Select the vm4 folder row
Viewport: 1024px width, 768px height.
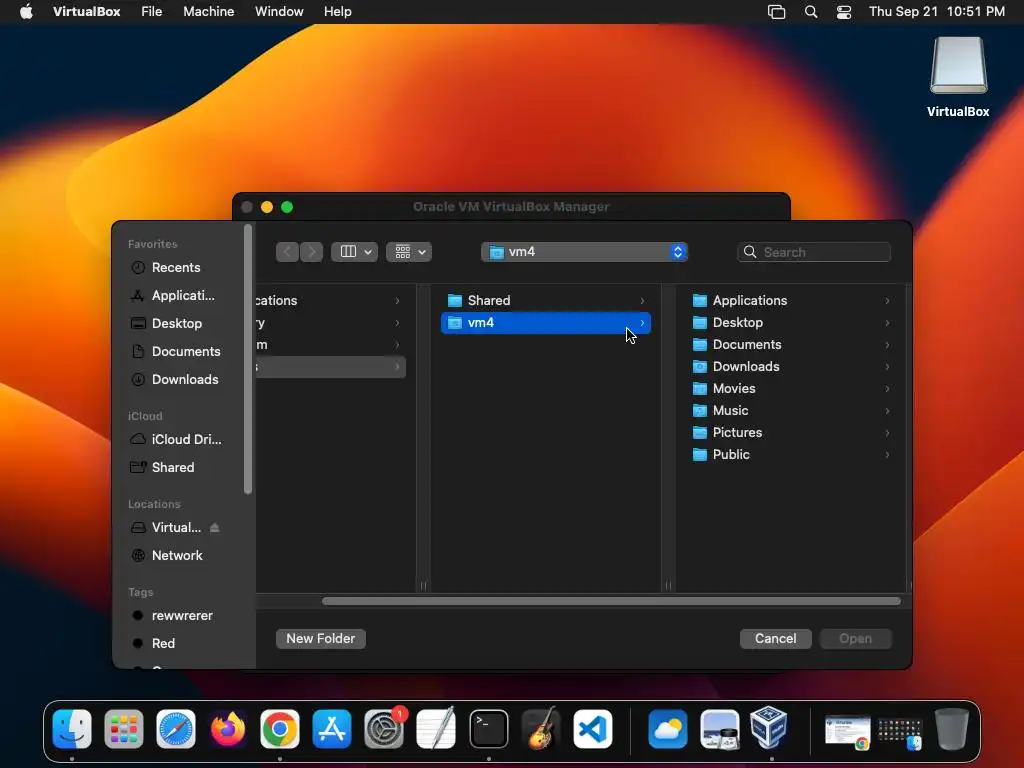[x=546, y=323]
